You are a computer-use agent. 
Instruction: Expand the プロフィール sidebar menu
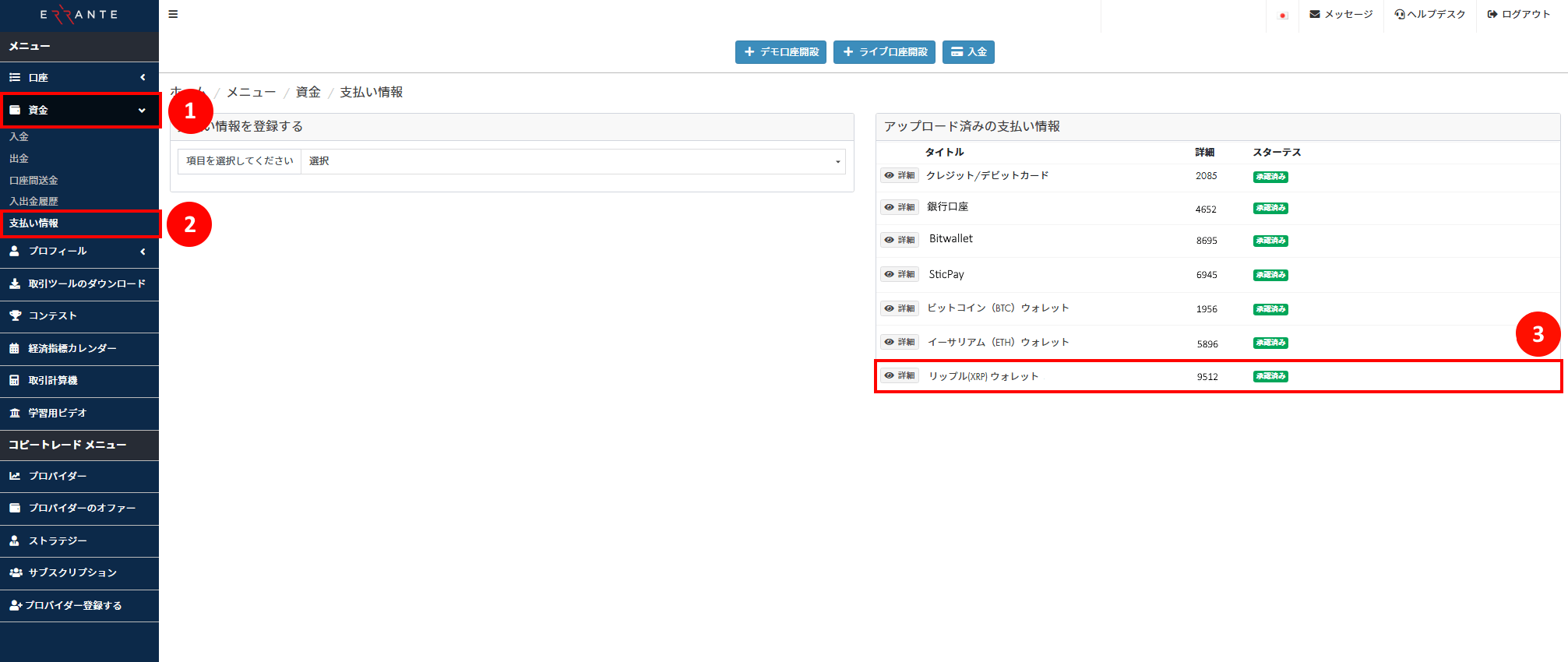pyautogui.click(x=79, y=252)
